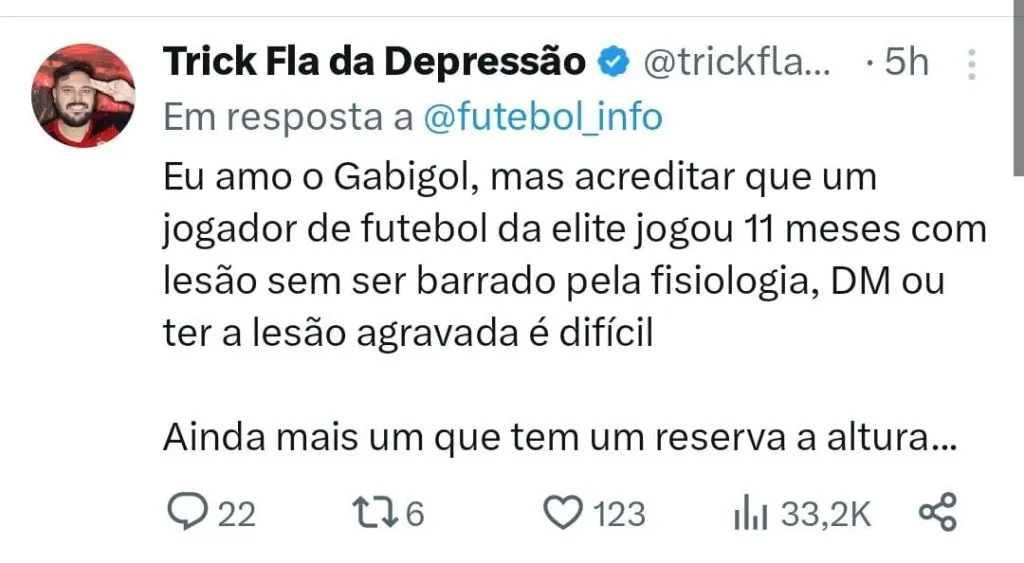
Task: Click the 33,2K views count
Action: pos(826,514)
